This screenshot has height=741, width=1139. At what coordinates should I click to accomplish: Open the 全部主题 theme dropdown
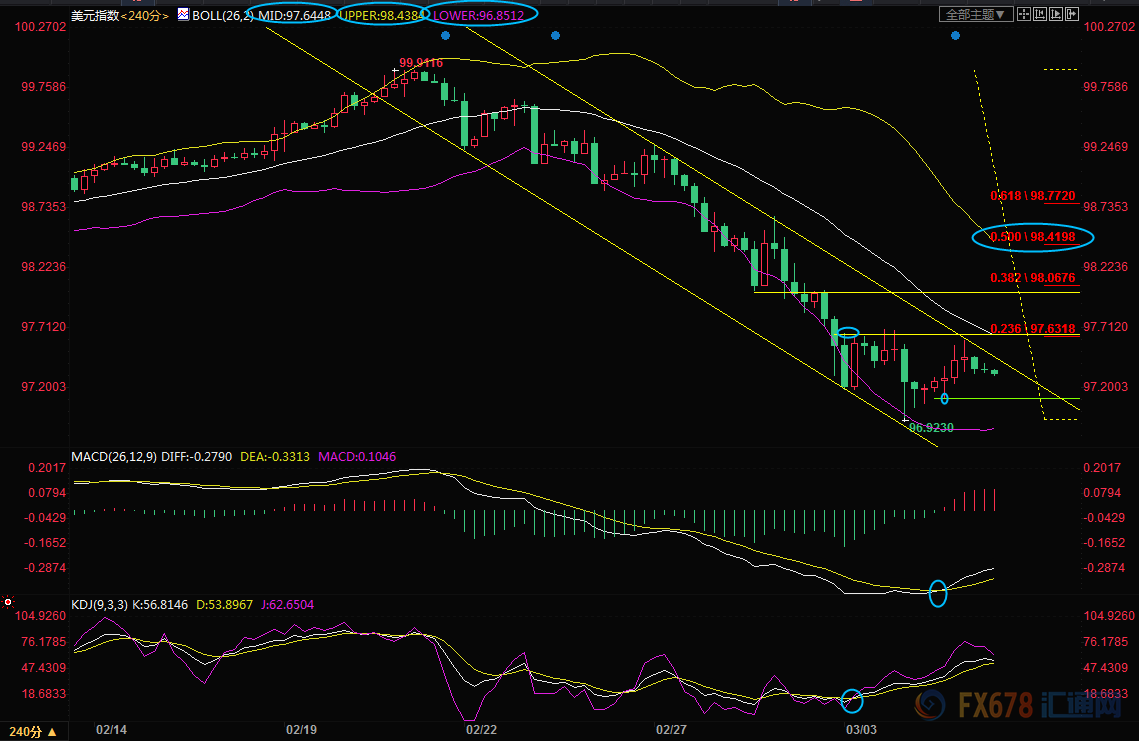point(976,14)
